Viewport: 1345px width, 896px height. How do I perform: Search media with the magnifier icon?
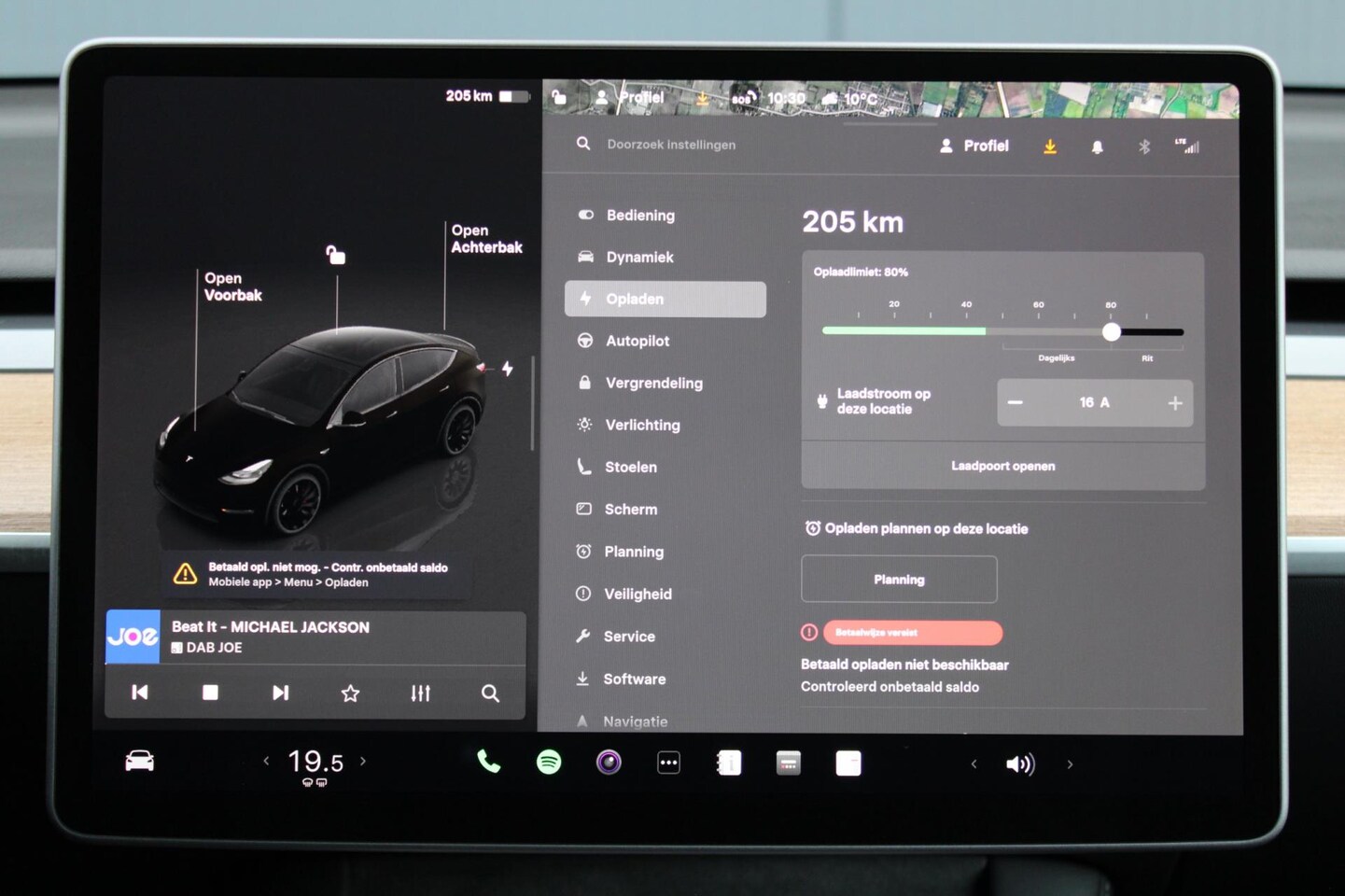pos(490,693)
